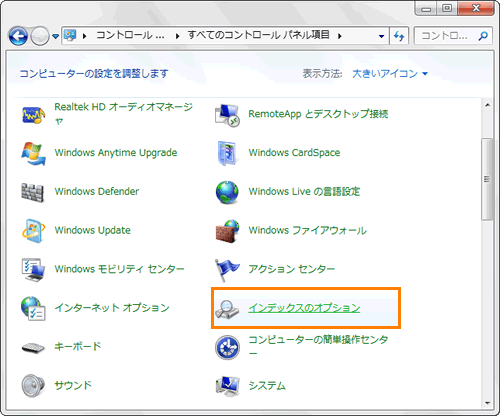This screenshot has height=416, width=500.
Task: Click the vertical scrollbar thumb
Action: pyautogui.click(x=487, y=179)
